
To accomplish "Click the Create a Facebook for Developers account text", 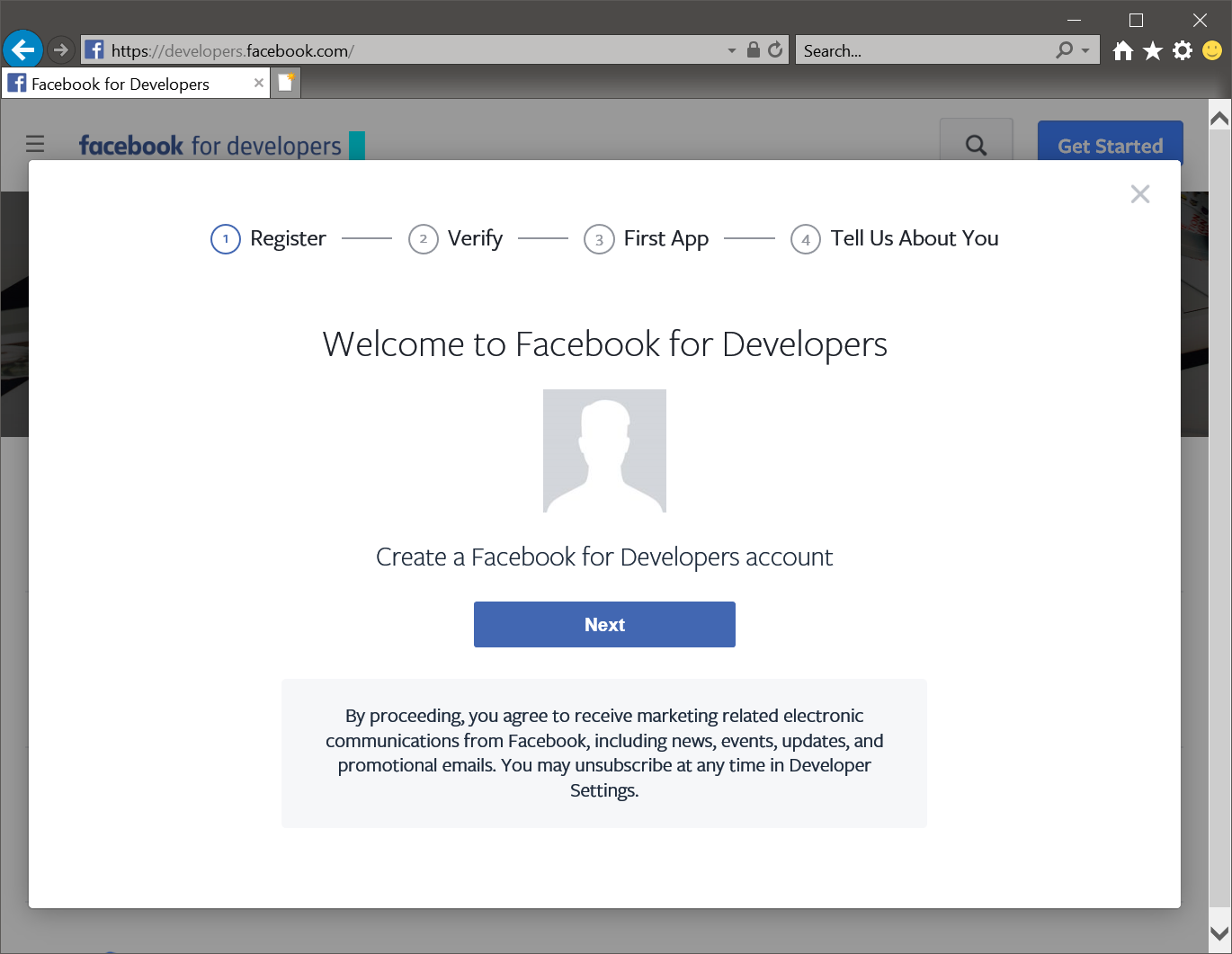I will pyautogui.click(x=604, y=557).
